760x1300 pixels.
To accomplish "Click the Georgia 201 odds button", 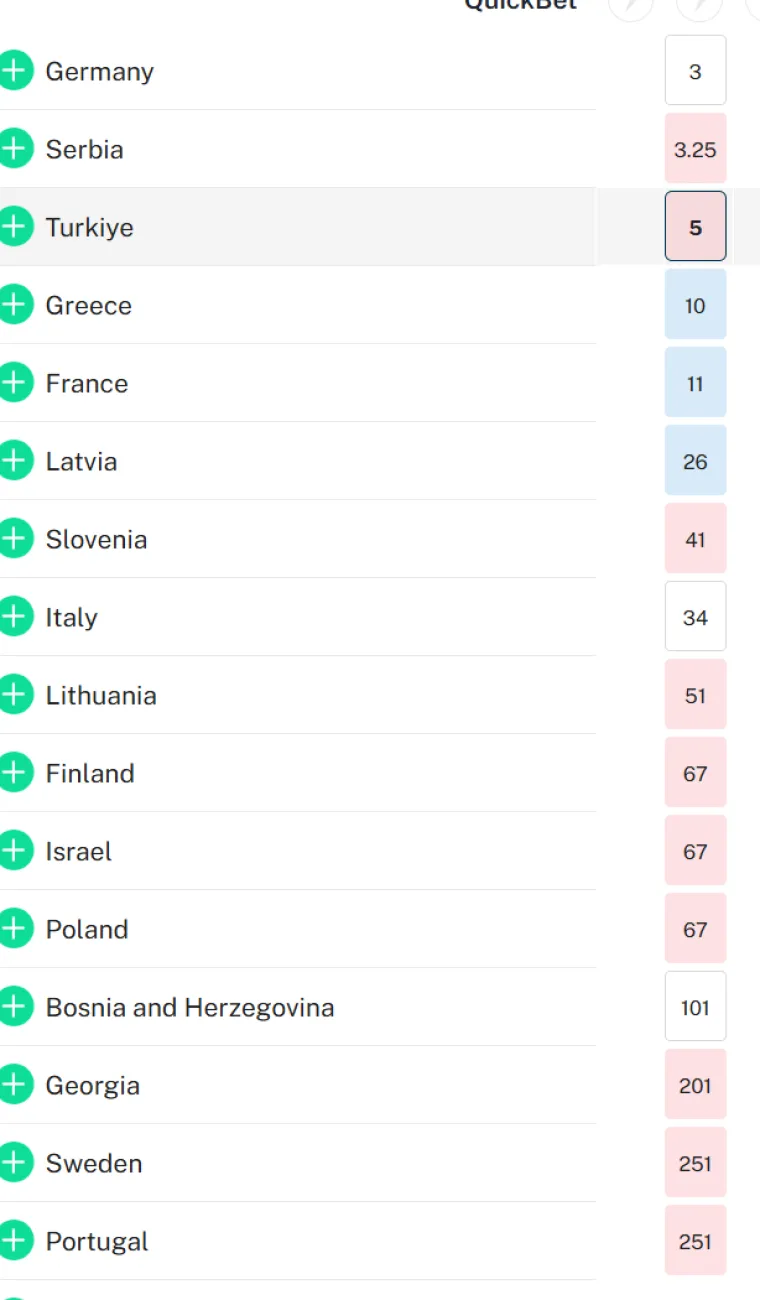I will [695, 1085].
